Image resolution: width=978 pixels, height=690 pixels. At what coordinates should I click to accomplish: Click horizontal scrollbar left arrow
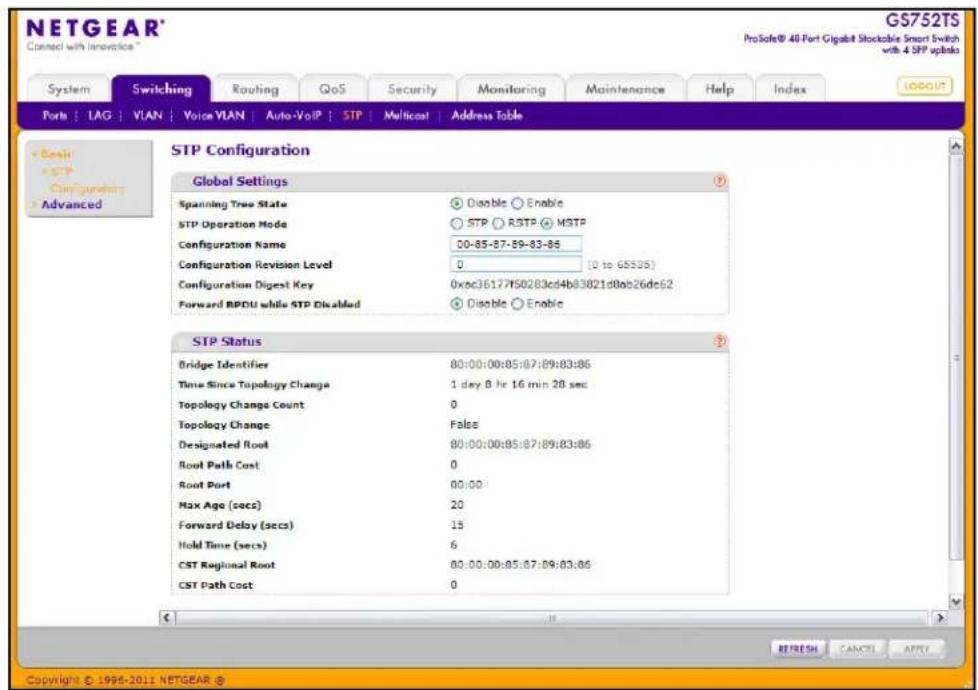[167, 618]
